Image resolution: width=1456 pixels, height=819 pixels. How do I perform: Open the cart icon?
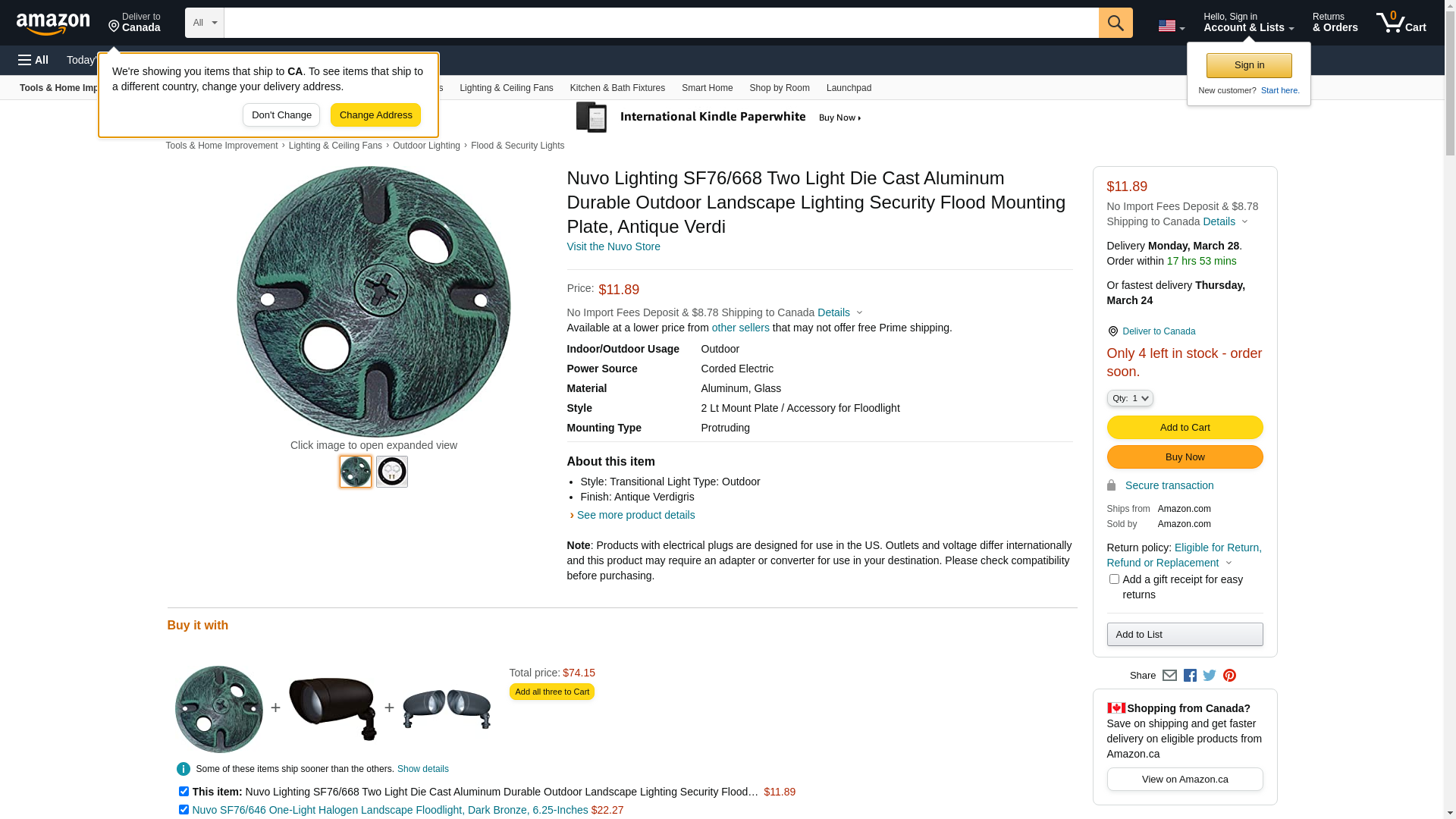(1401, 23)
